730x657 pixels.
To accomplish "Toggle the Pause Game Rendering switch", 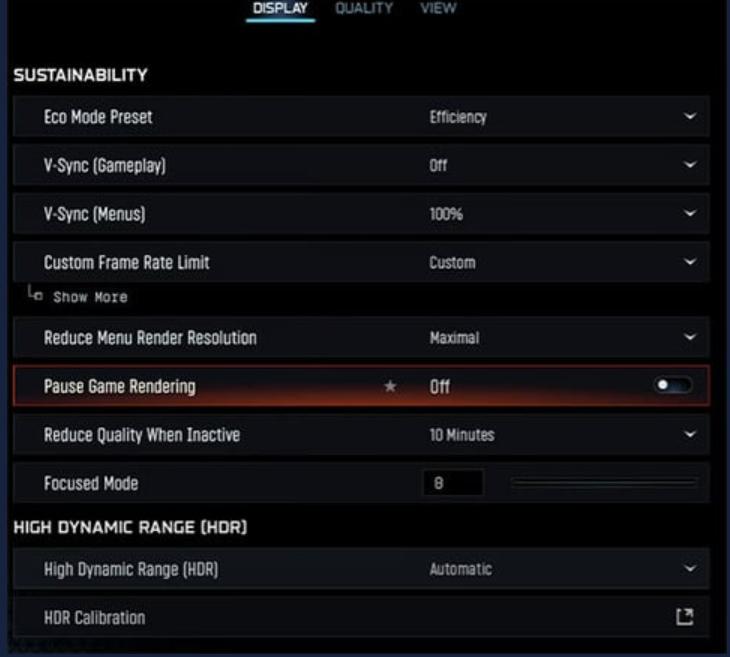I will click(x=673, y=386).
